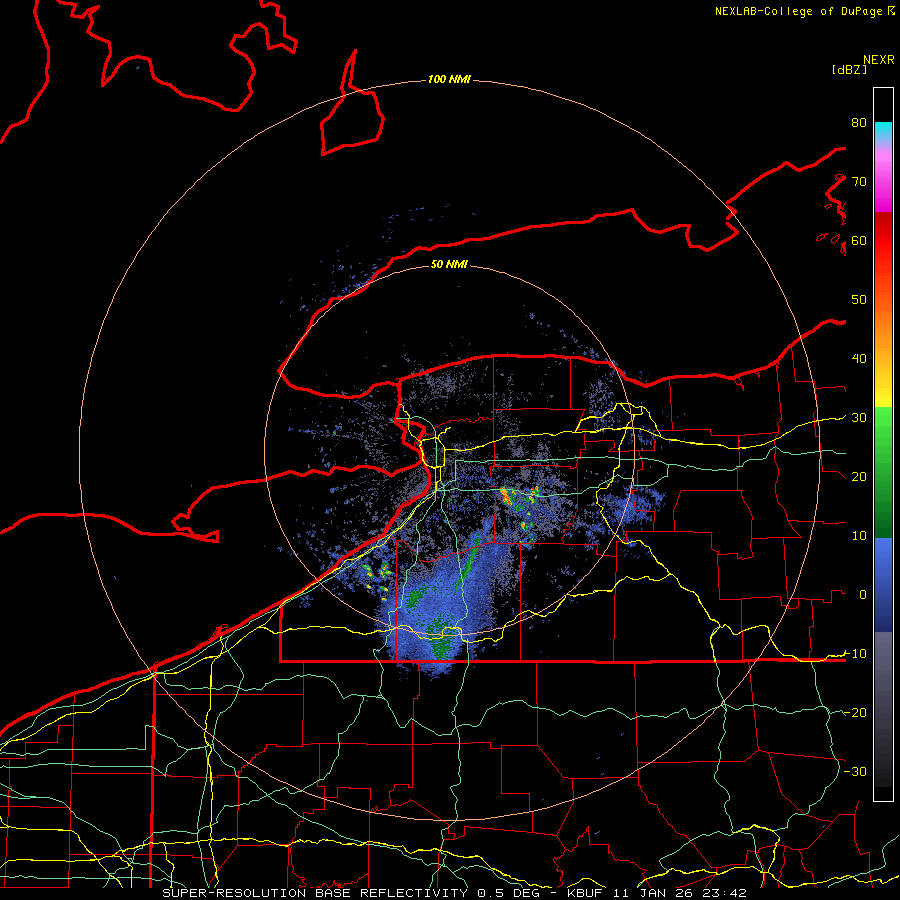Click the 40 dBZ scale value
The image size is (900, 900).
pyautogui.click(x=859, y=359)
